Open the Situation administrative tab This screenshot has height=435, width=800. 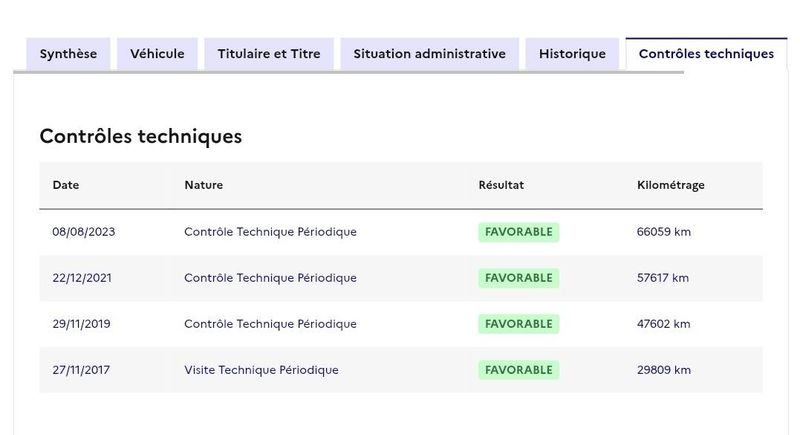430,54
